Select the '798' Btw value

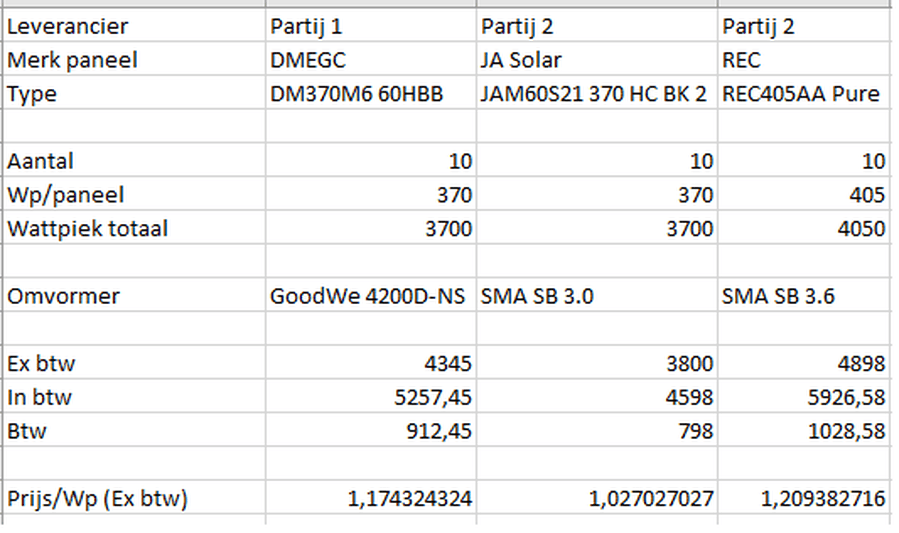tap(597, 431)
